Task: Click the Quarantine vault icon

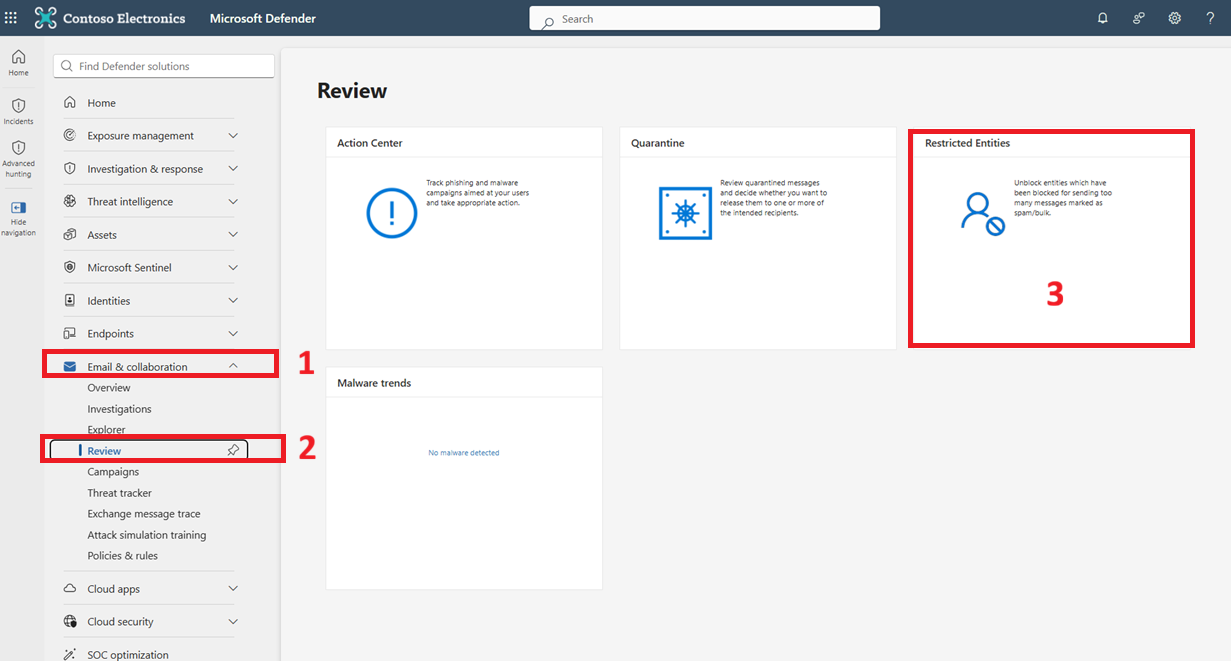Action: tap(685, 213)
